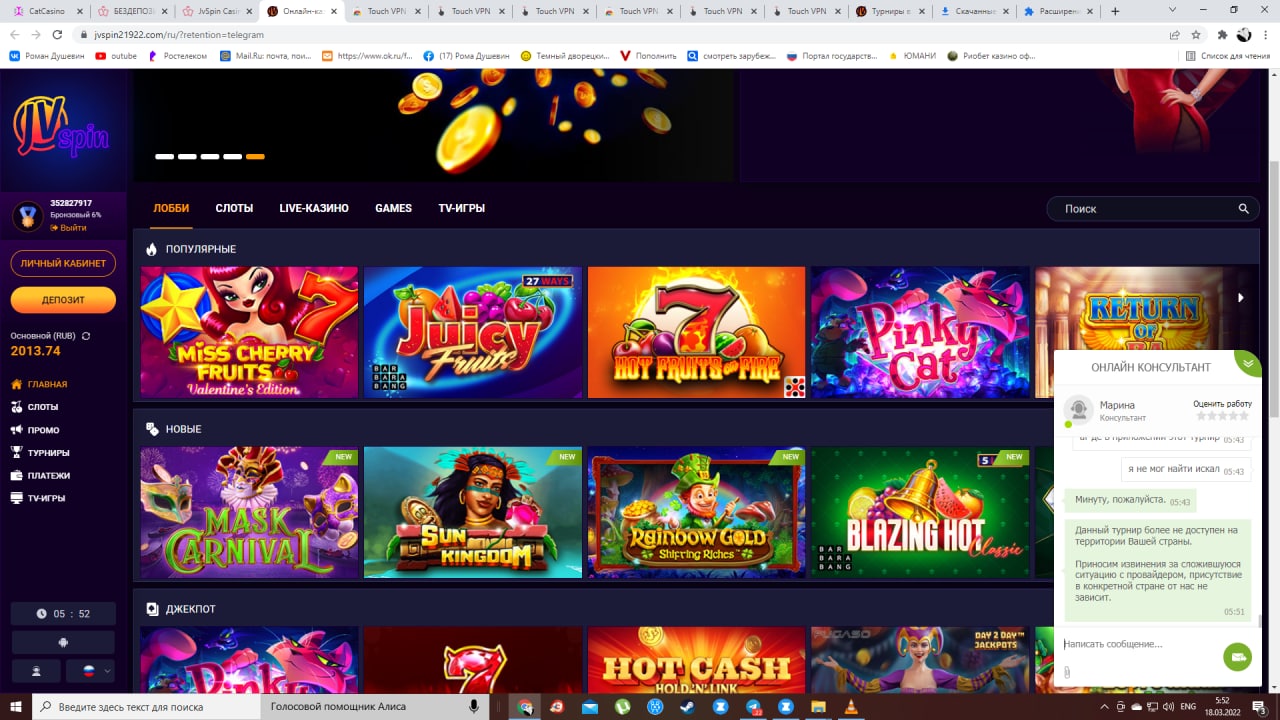Open the Pinky Cat game in Popular
Screen dimensions: 1280x720
(x=920, y=333)
